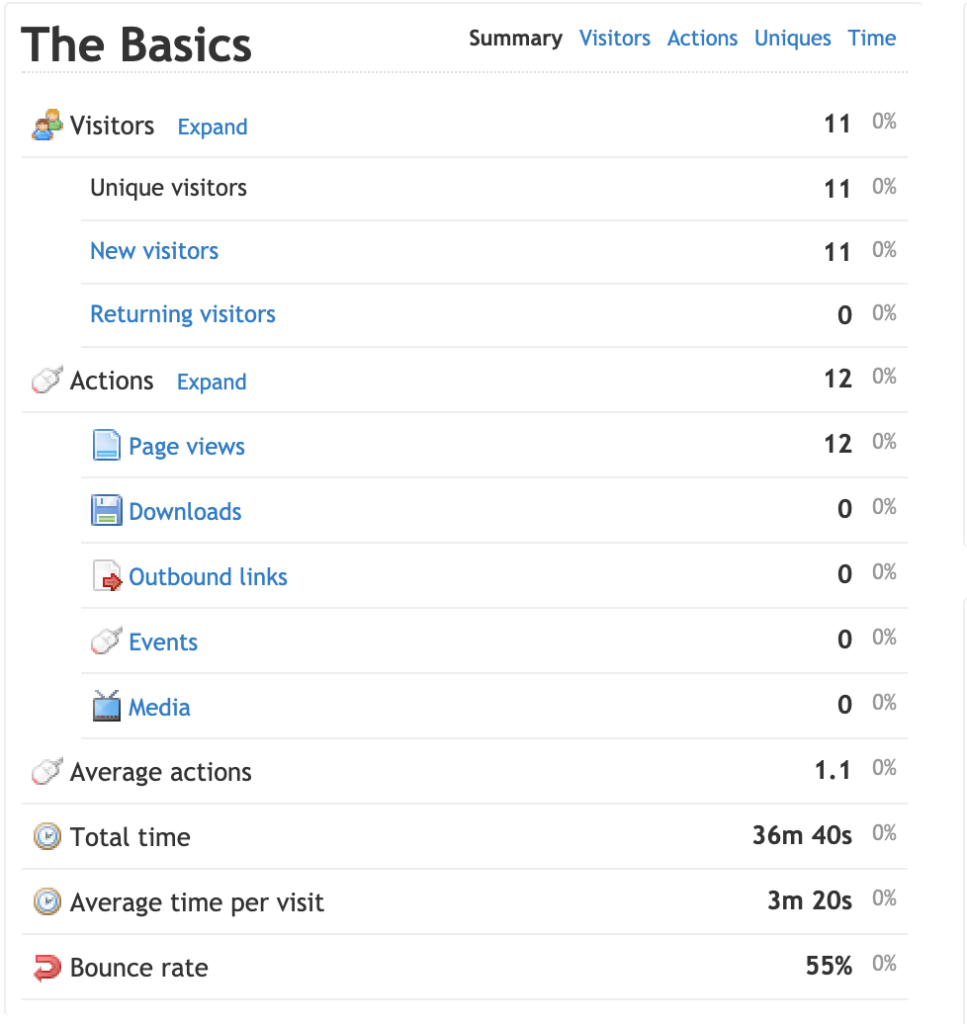Click the Downloads floppy disk icon
The height and width of the screenshot is (1024, 967).
coord(106,510)
